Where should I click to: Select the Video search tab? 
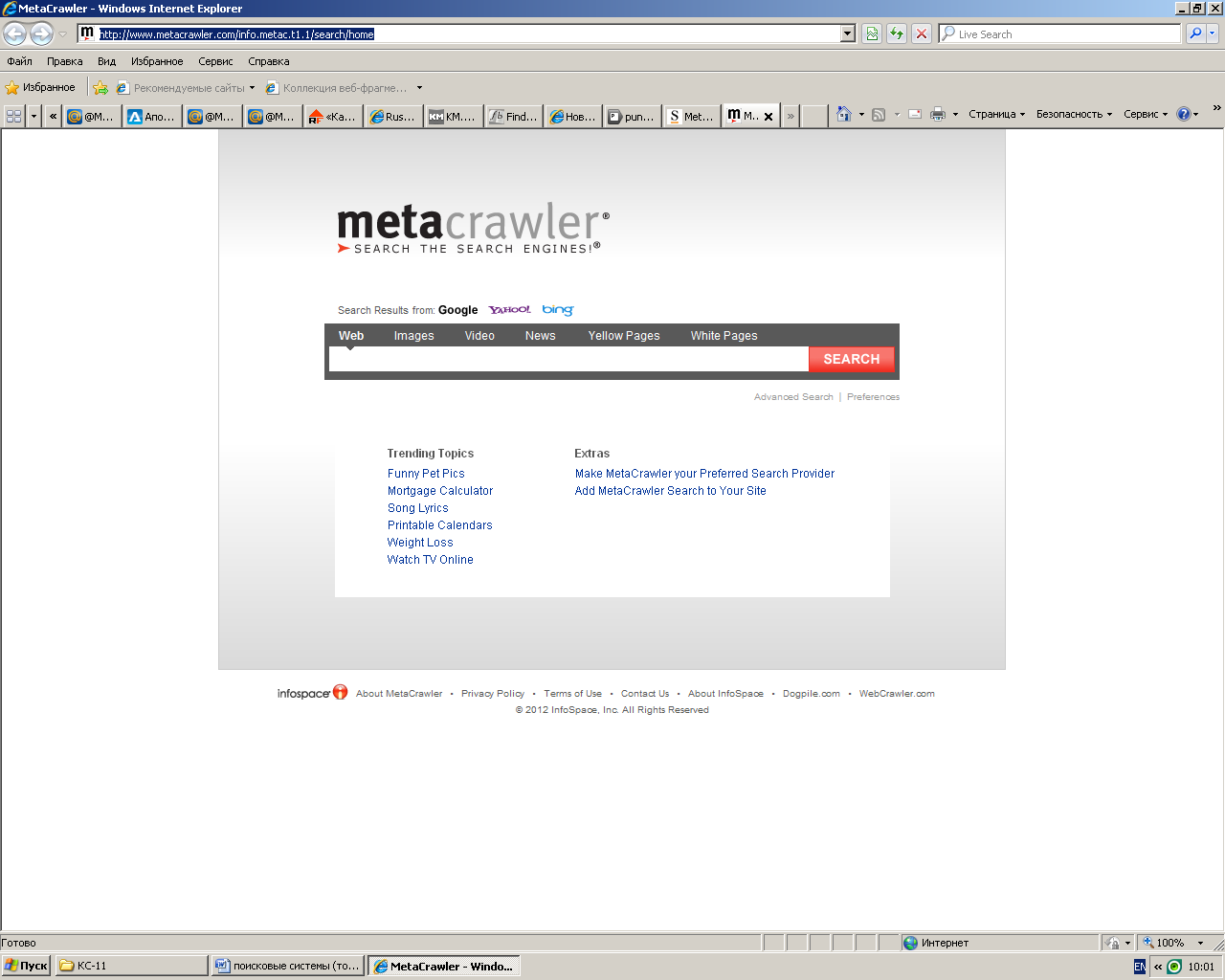[479, 336]
